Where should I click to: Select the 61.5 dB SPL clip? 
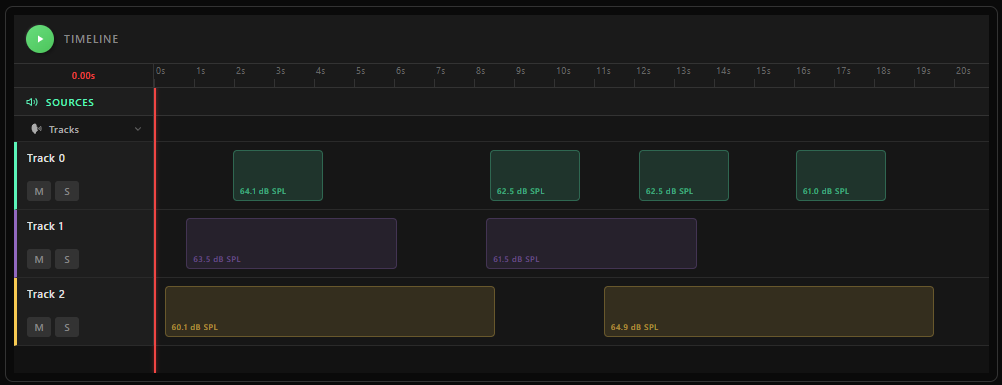[591, 243]
